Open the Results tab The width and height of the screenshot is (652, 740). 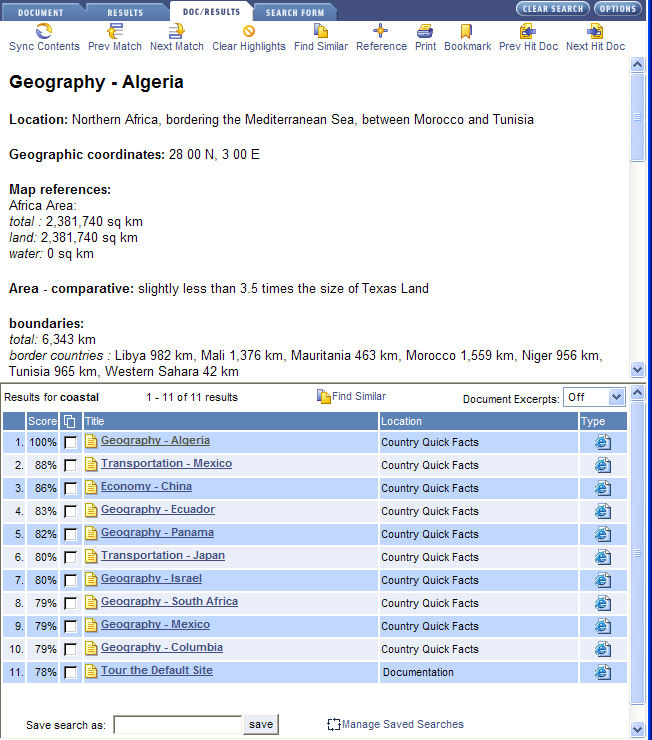[125, 12]
